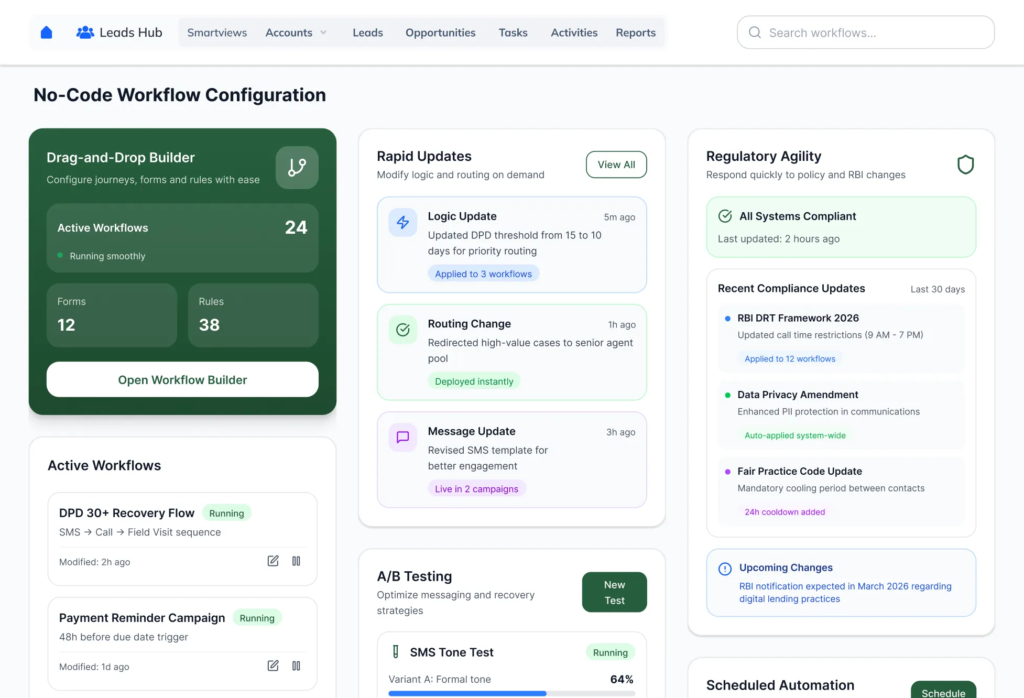Viewport: 1024px width, 698px height.
Task: Click the RBI notification link under Upcoming Changes
Action: pyautogui.click(x=845, y=592)
